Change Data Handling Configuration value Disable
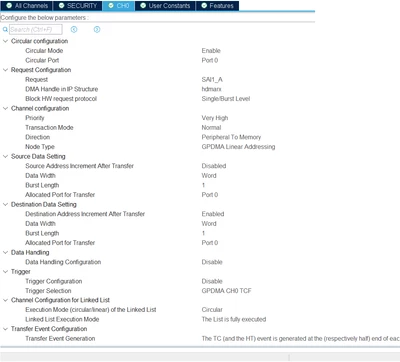Viewport: 400px width, 362px height. click(212, 262)
